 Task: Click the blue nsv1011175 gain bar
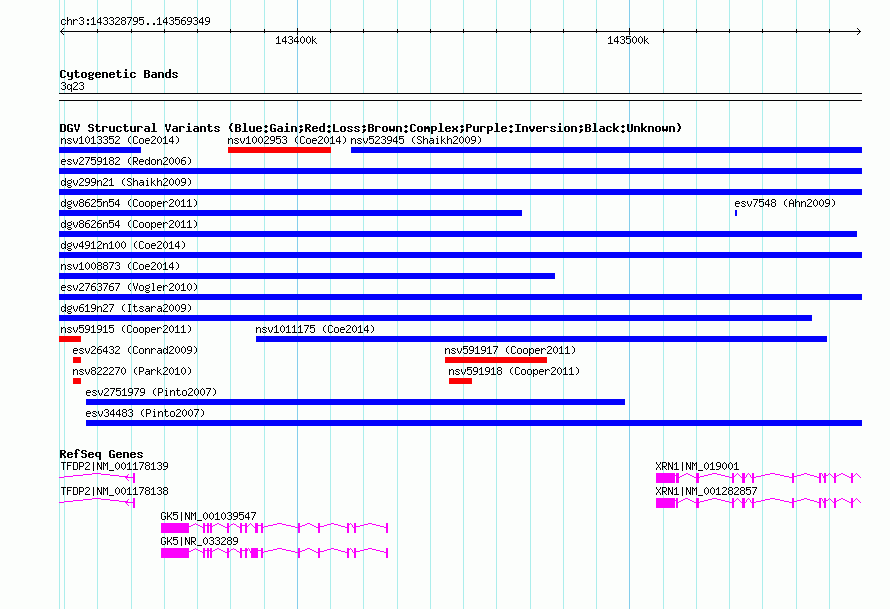click(x=541, y=339)
